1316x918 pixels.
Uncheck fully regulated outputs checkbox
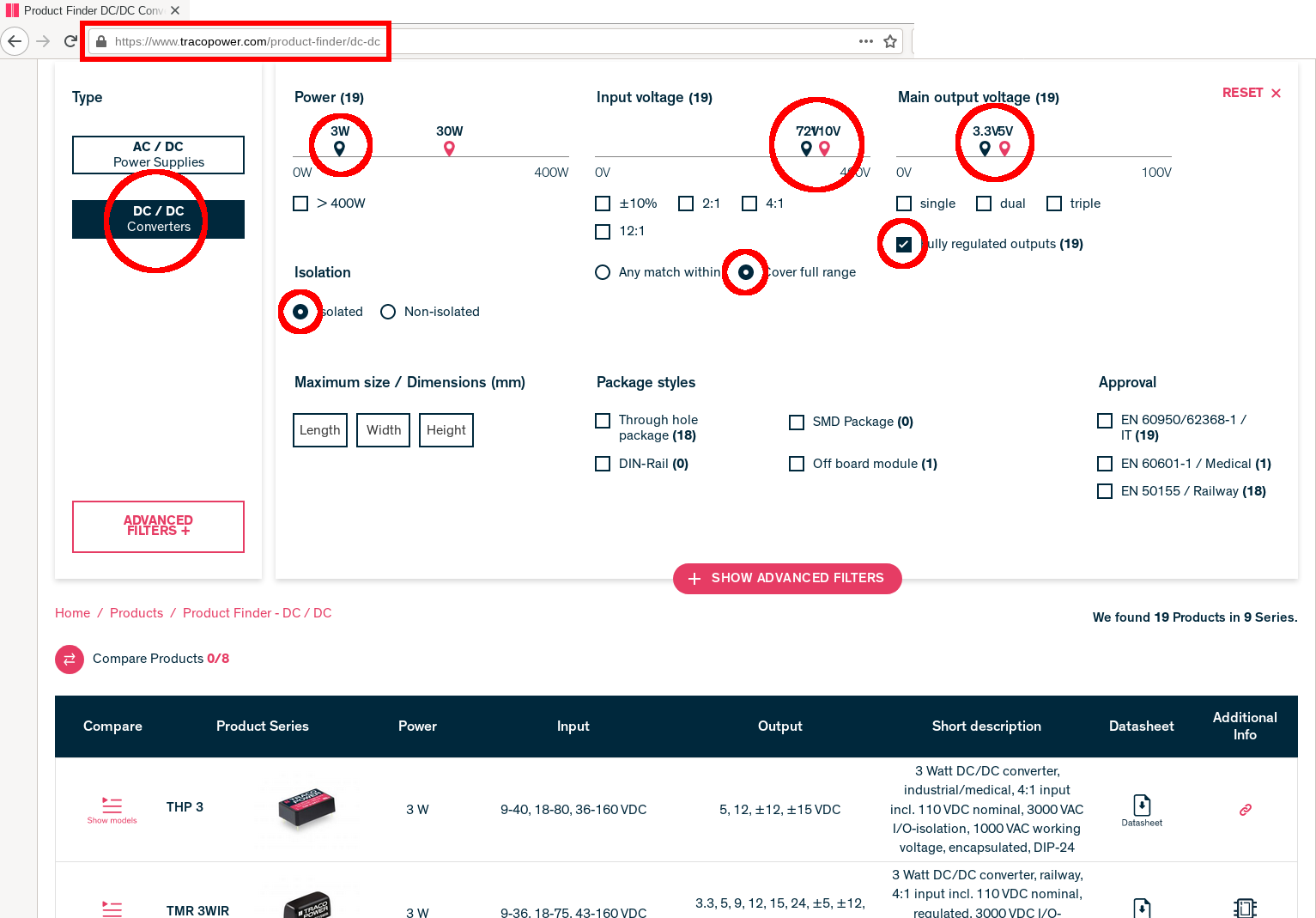pyautogui.click(x=904, y=244)
